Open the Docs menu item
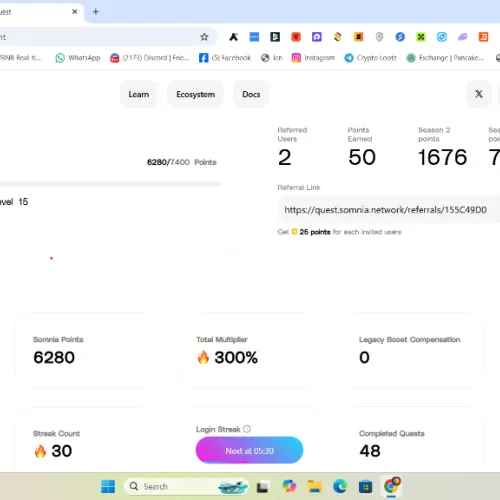The width and height of the screenshot is (500, 500). point(251,94)
